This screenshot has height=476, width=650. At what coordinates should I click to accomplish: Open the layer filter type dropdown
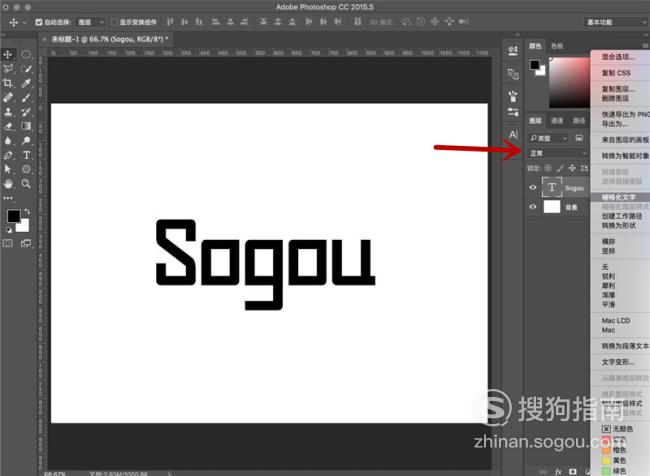549,138
